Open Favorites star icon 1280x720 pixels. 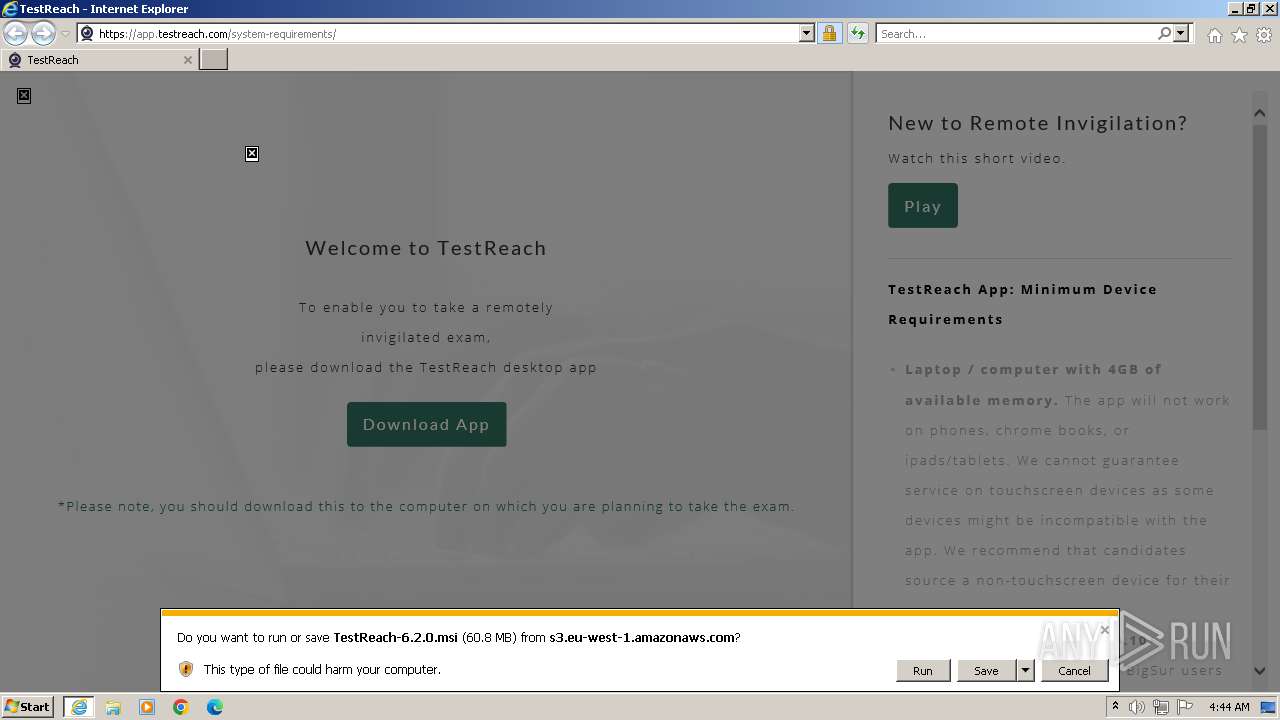[x=1239, y=35]
